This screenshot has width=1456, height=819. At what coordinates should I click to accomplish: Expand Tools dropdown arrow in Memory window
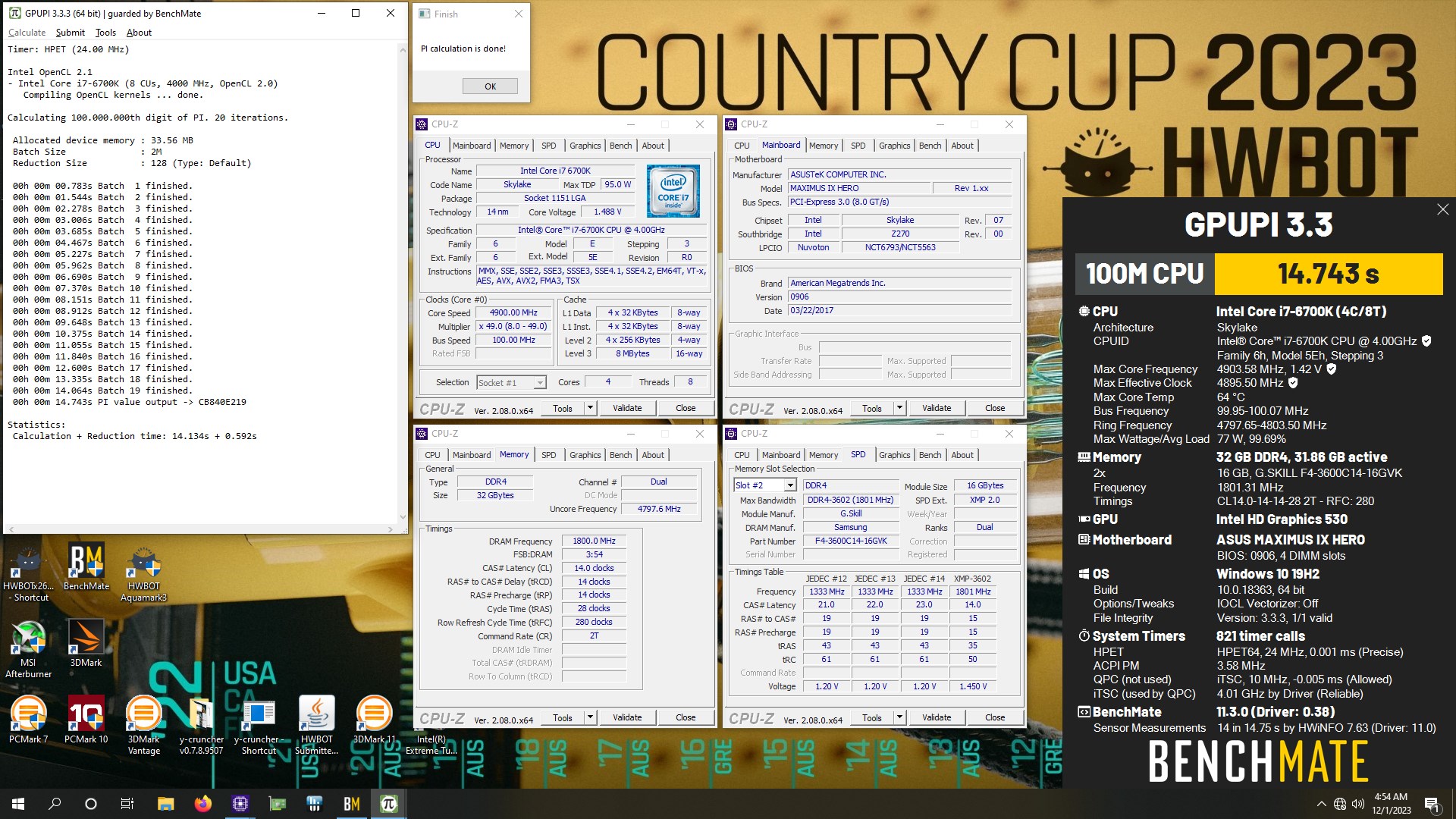coord(590,717)
